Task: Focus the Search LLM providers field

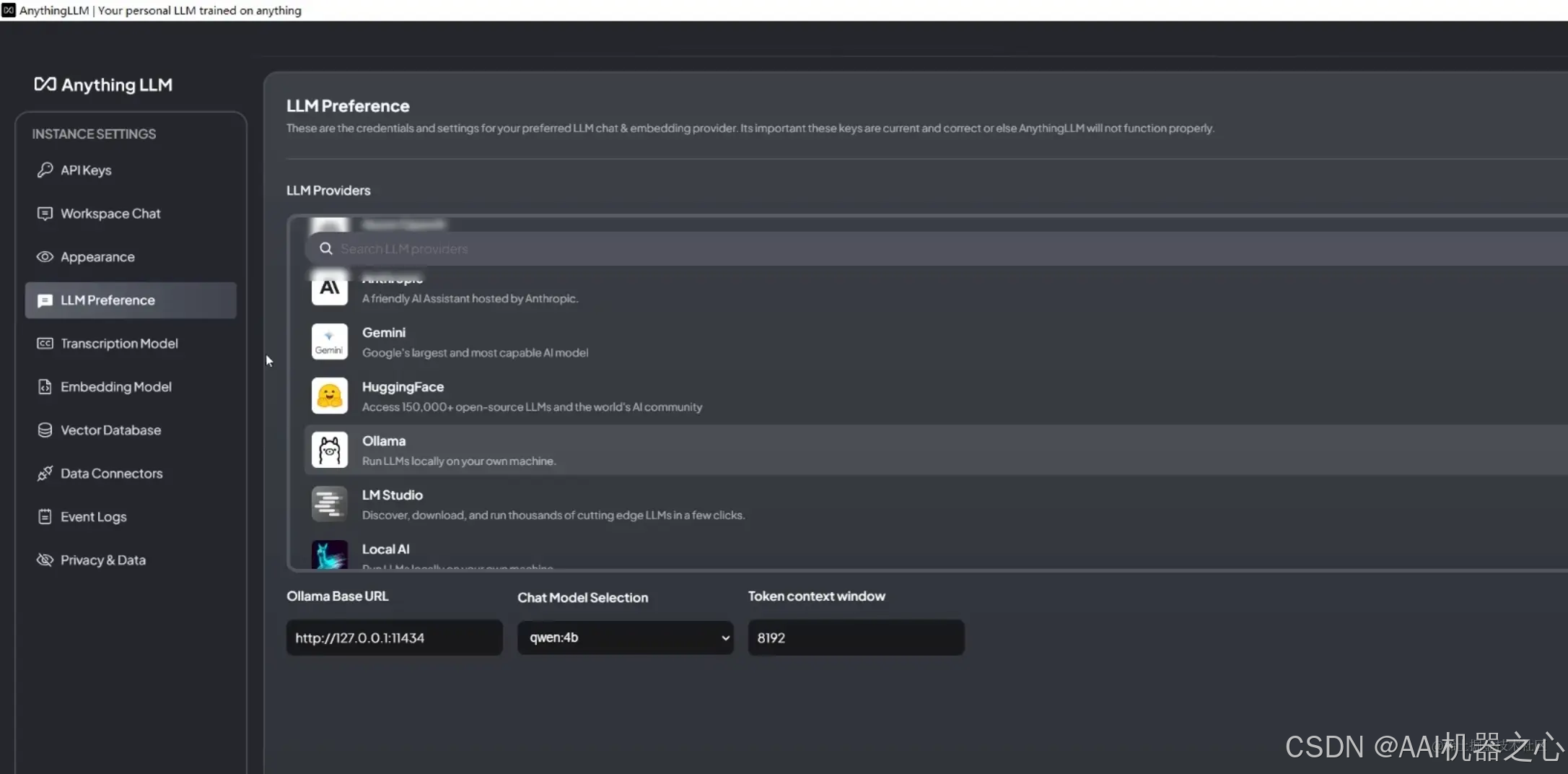Action: click(936, 248)
